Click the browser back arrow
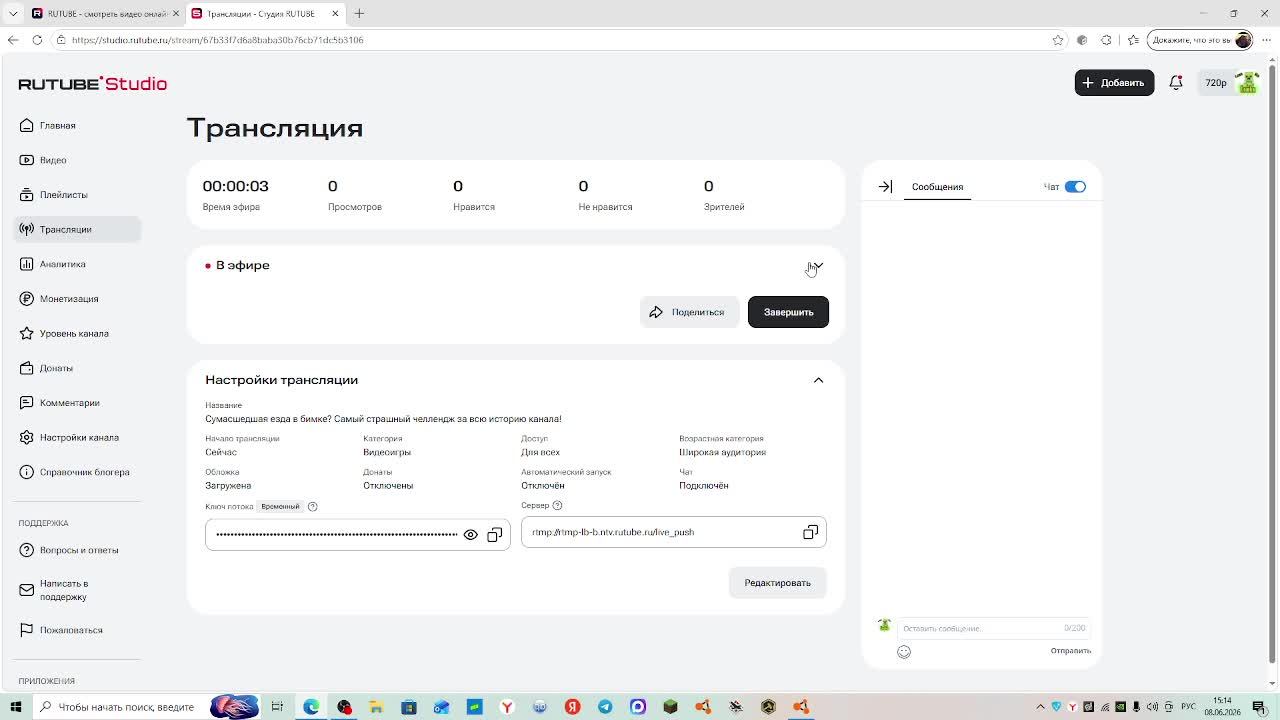The height and width of the screenshot is (720, 1280). pyautogui.click(x=13, y=40)
